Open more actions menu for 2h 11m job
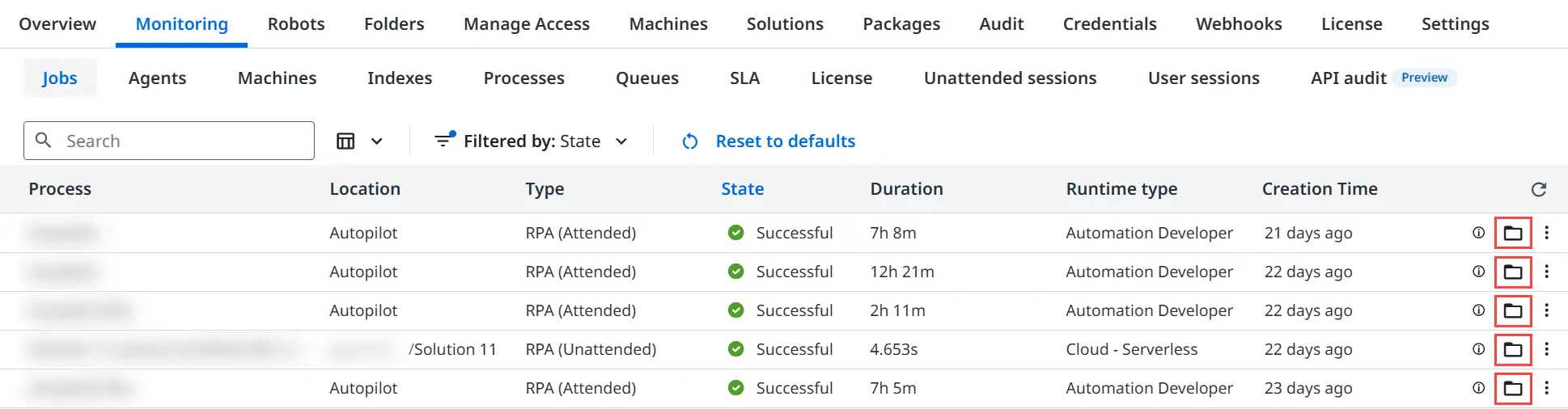 click(1546, 310)
